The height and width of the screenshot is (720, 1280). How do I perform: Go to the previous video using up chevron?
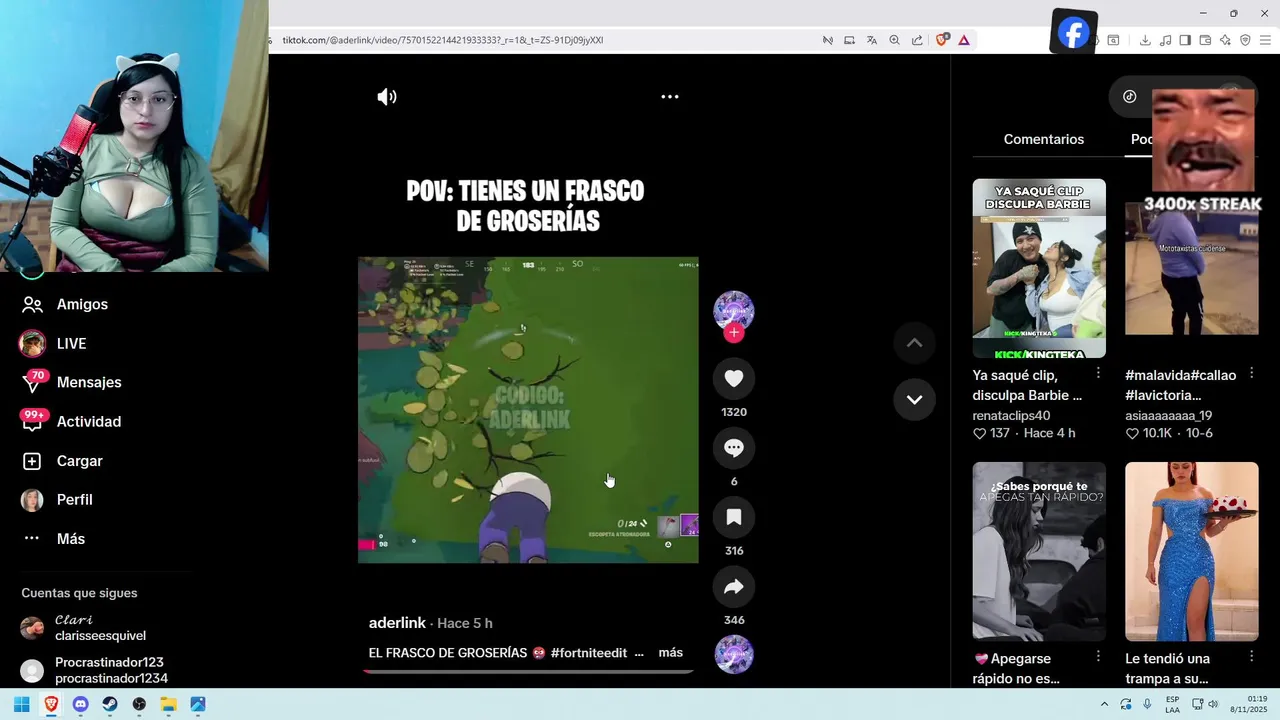pos(914,343)
